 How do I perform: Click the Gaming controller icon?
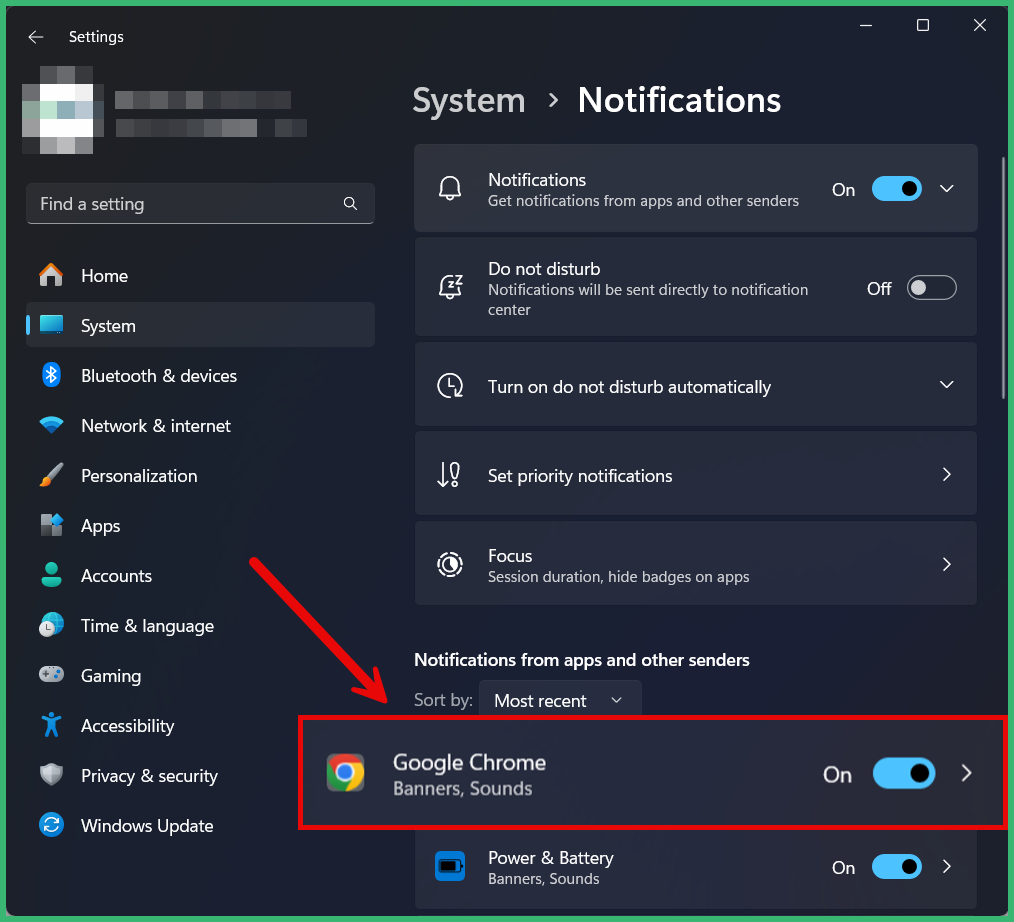tap(51, 674)
